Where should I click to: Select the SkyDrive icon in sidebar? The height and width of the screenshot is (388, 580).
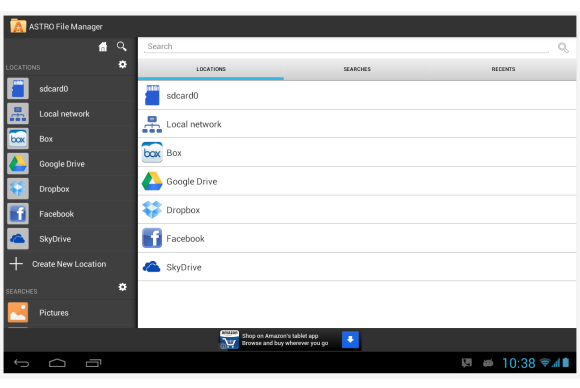coord(18,239)
